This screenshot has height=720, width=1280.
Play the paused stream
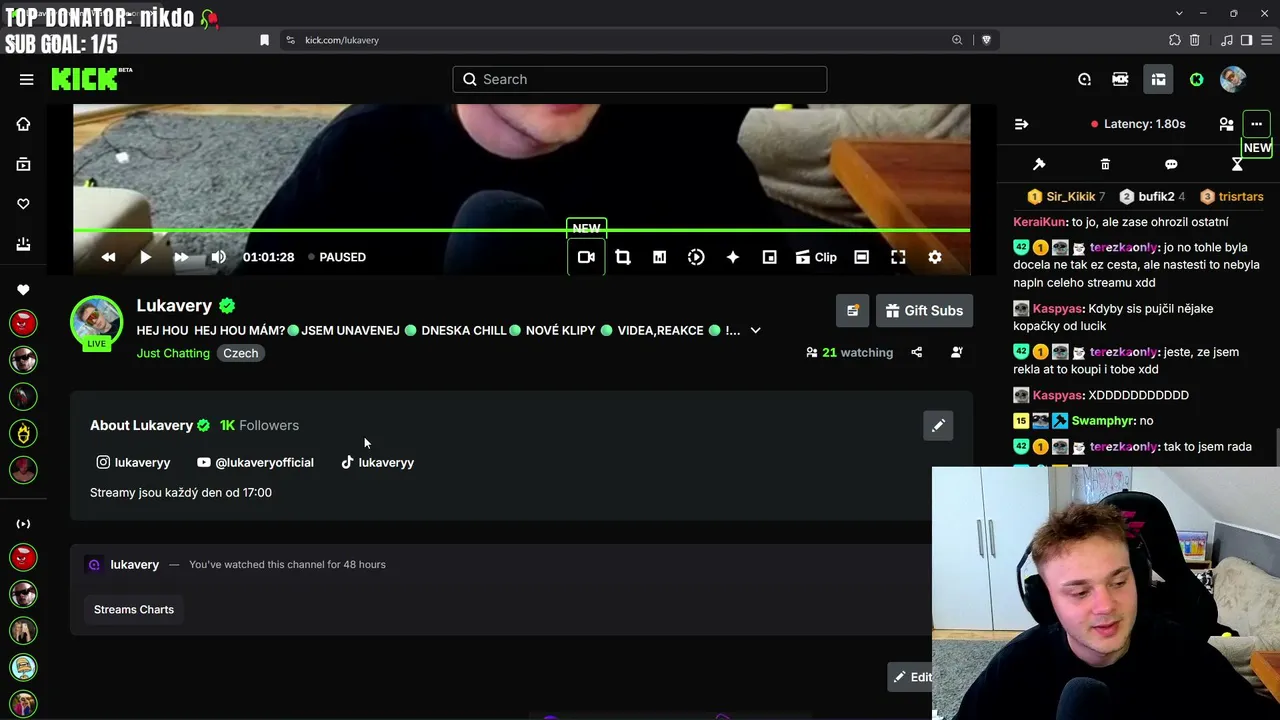(x=145, y=257)
